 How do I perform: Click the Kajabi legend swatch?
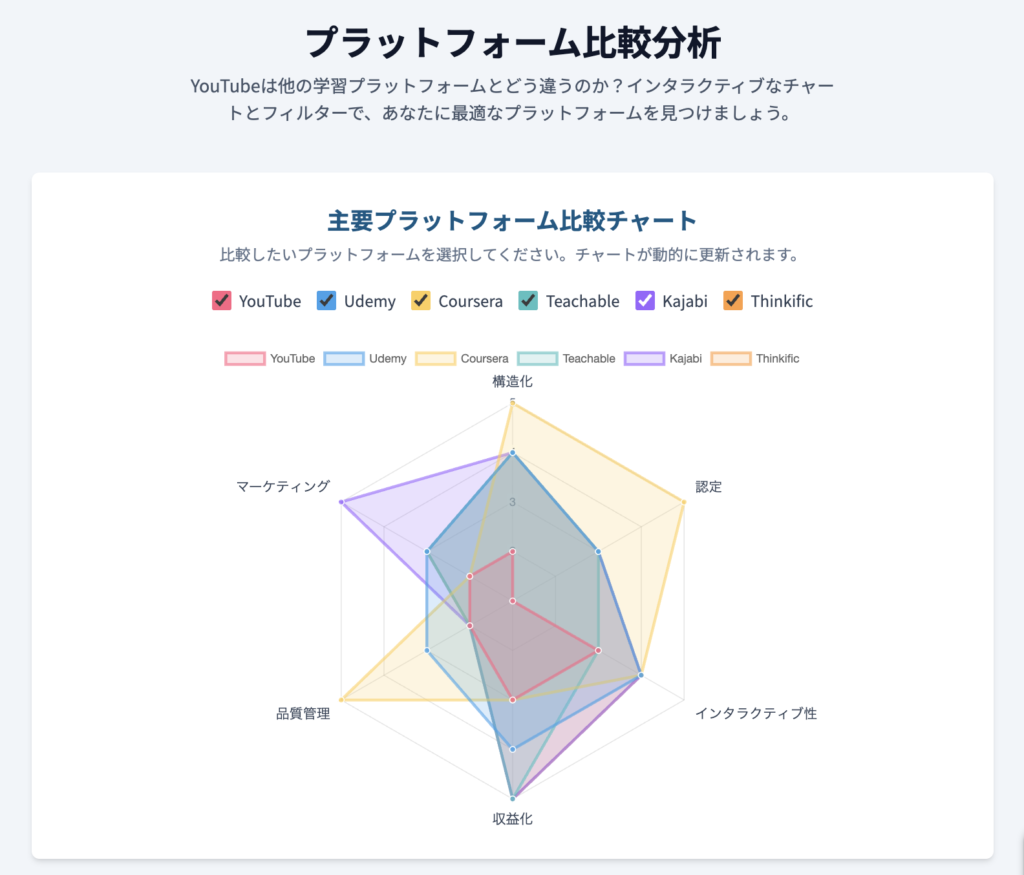(645, 358)
